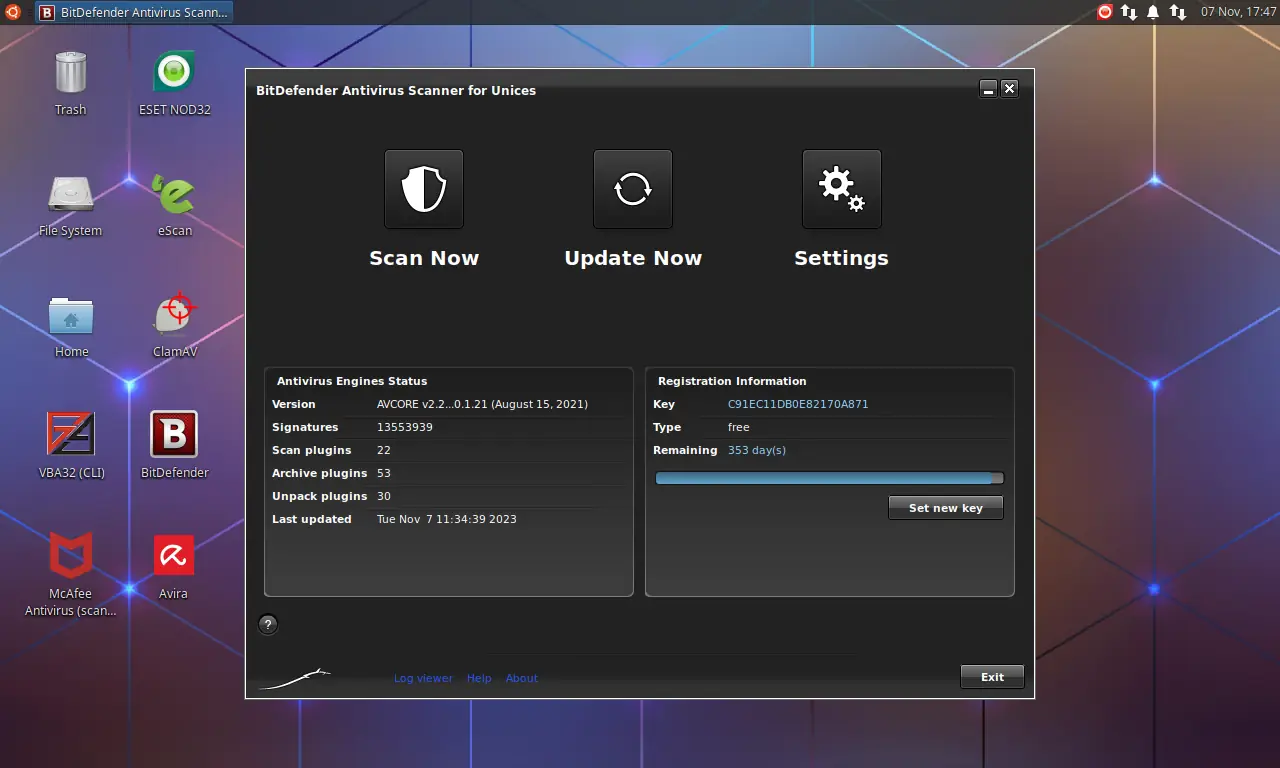
Task: Click the last updated date value
Action: tap(447, 519)
